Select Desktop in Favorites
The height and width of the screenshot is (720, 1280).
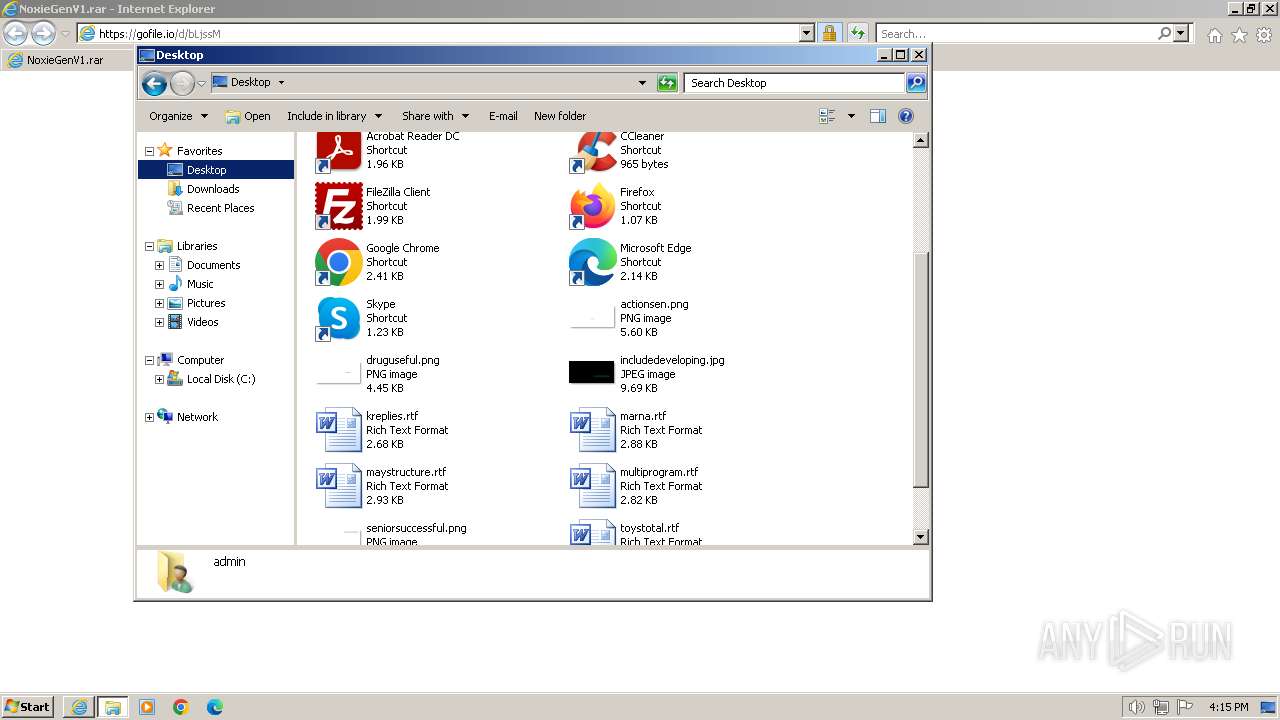pos(215,170)
